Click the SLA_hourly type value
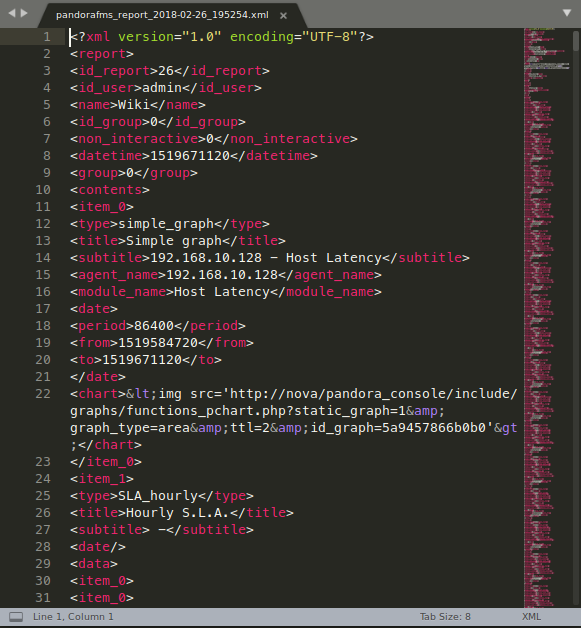Image resolution: width=581 pixels, height=628 pixels. (158, 496)
